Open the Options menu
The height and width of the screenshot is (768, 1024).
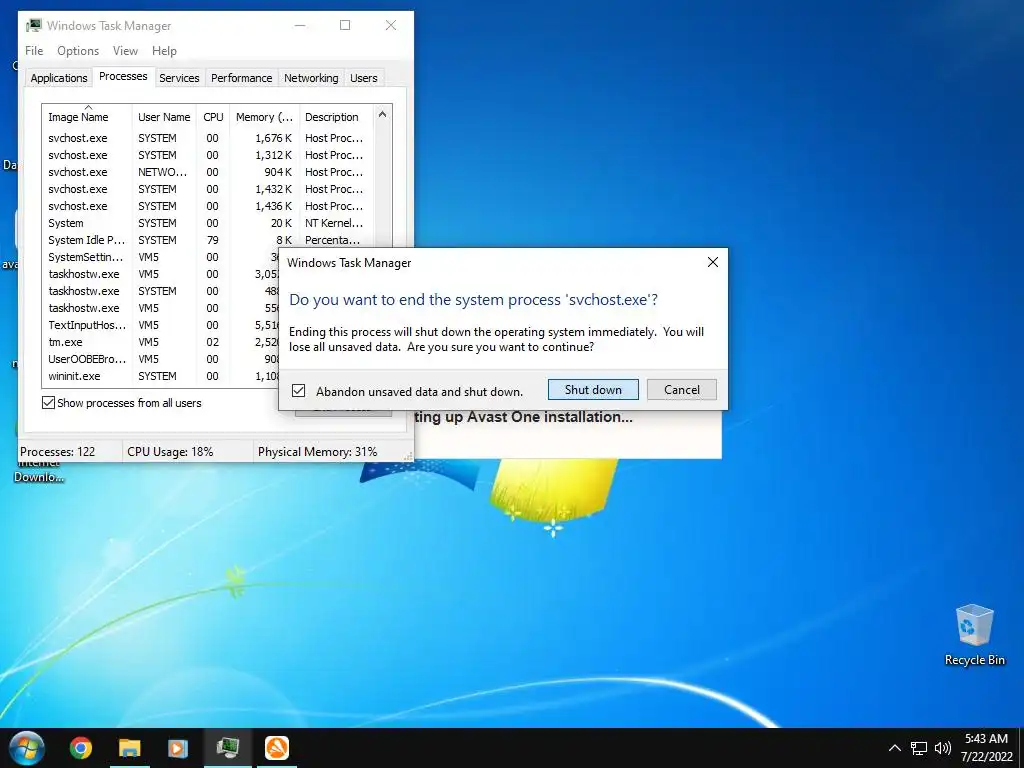pyautogui.click(x=78, y=51)
